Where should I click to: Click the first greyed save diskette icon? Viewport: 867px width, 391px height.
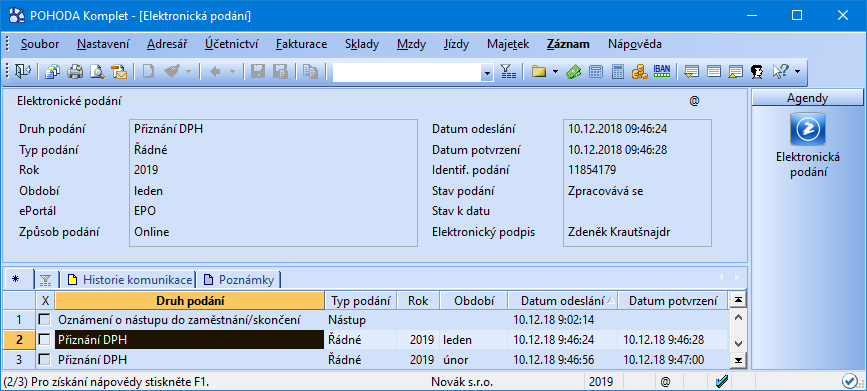tap(258, 71)
